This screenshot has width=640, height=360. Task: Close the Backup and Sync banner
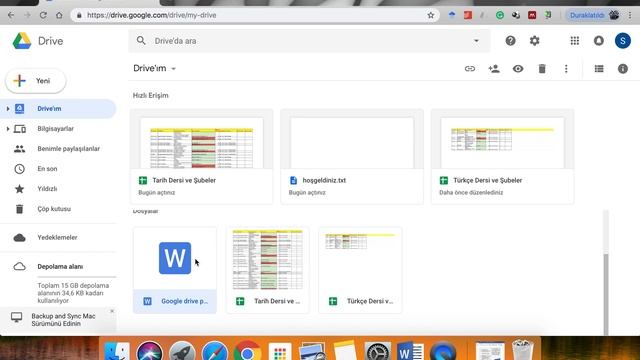tap(112, 311)
